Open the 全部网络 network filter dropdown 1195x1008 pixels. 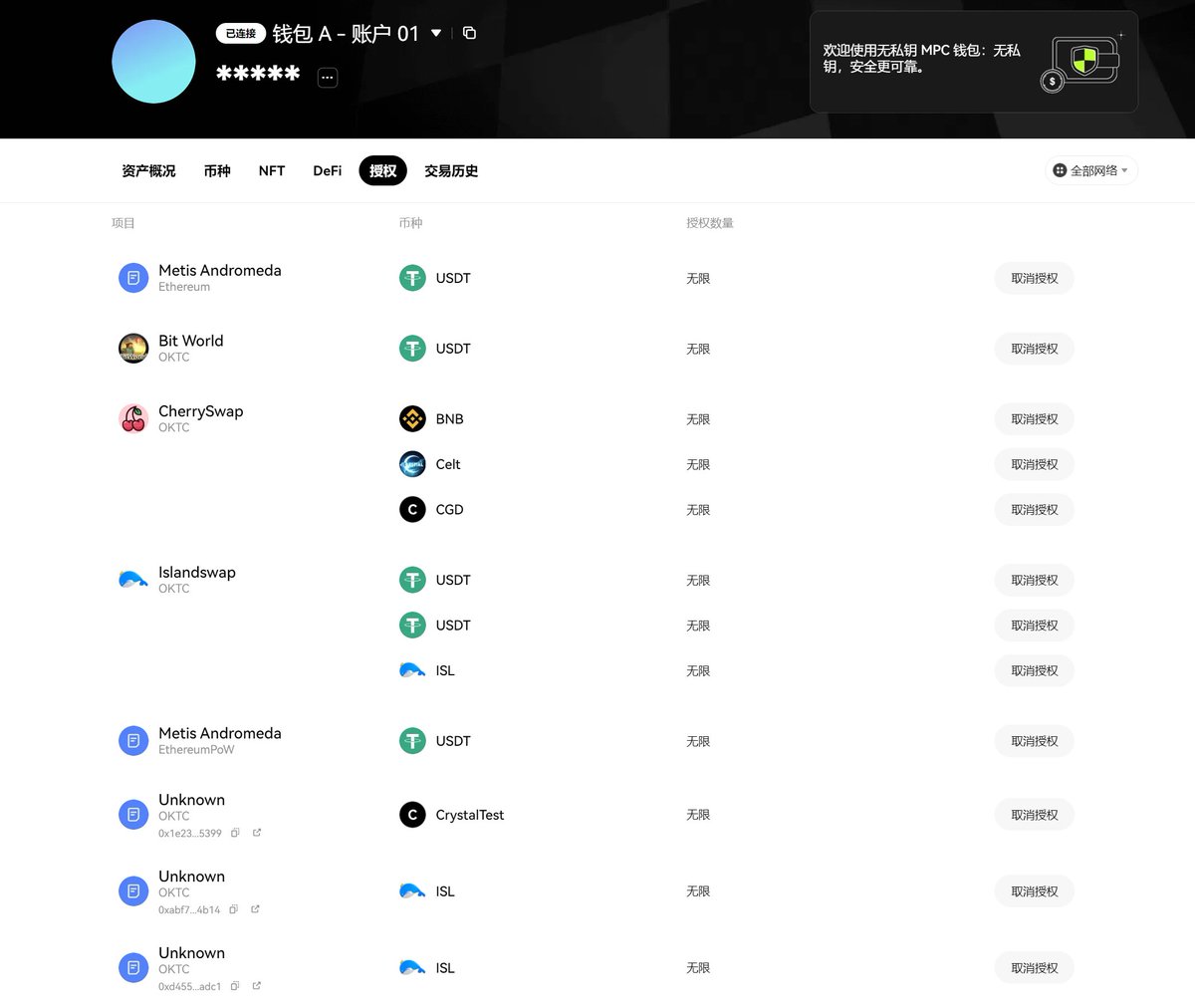[1091, 169]
